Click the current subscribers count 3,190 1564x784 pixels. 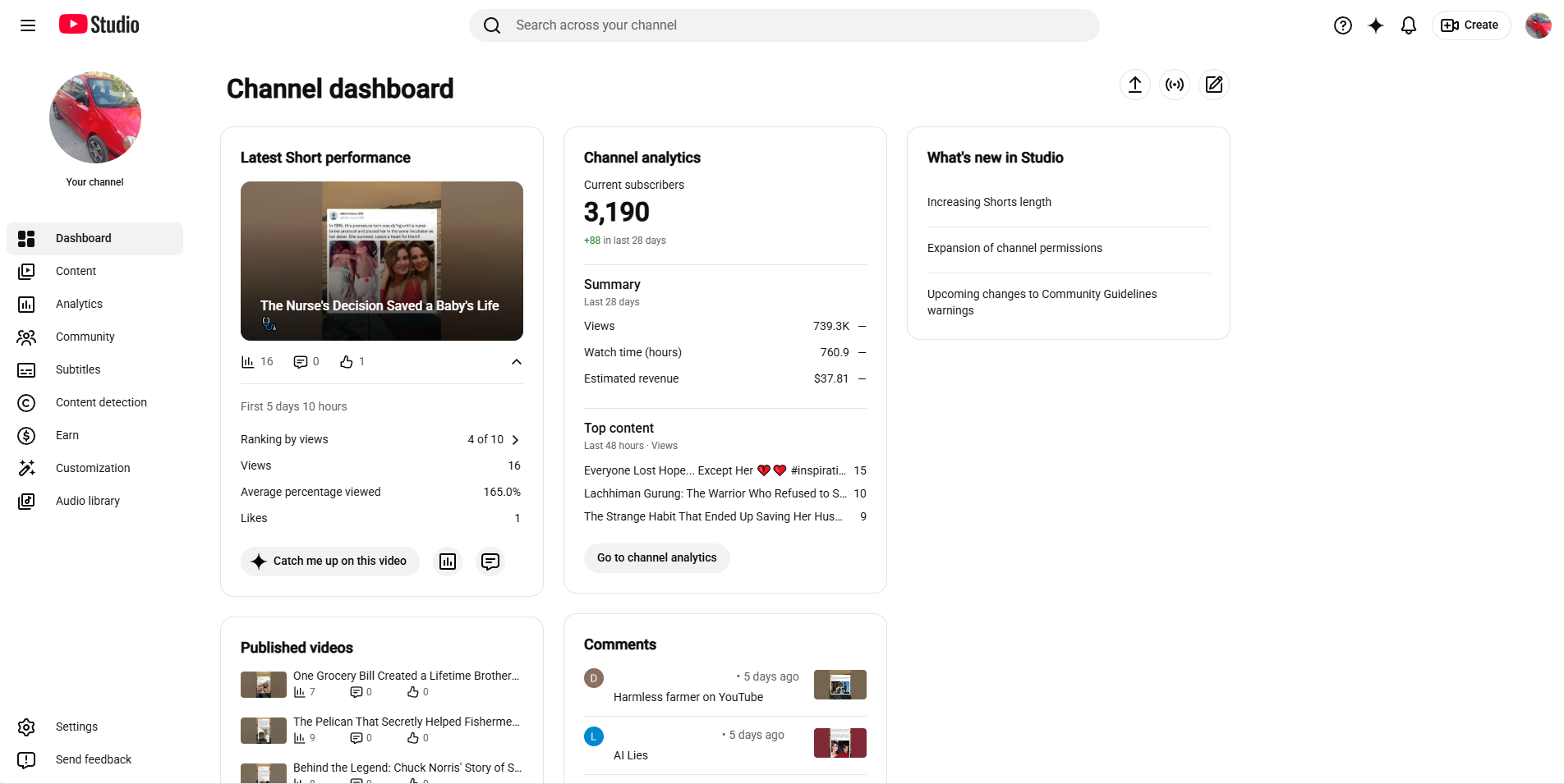tap(617, 213)
